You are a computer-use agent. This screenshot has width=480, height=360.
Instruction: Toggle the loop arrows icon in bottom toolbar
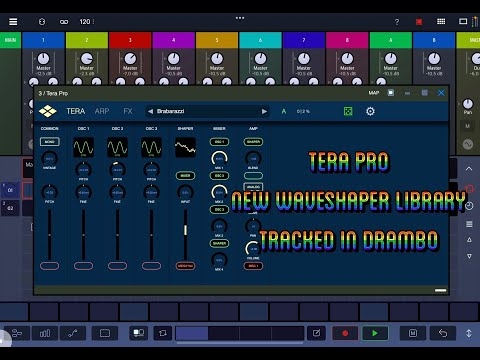click(163, 333)
